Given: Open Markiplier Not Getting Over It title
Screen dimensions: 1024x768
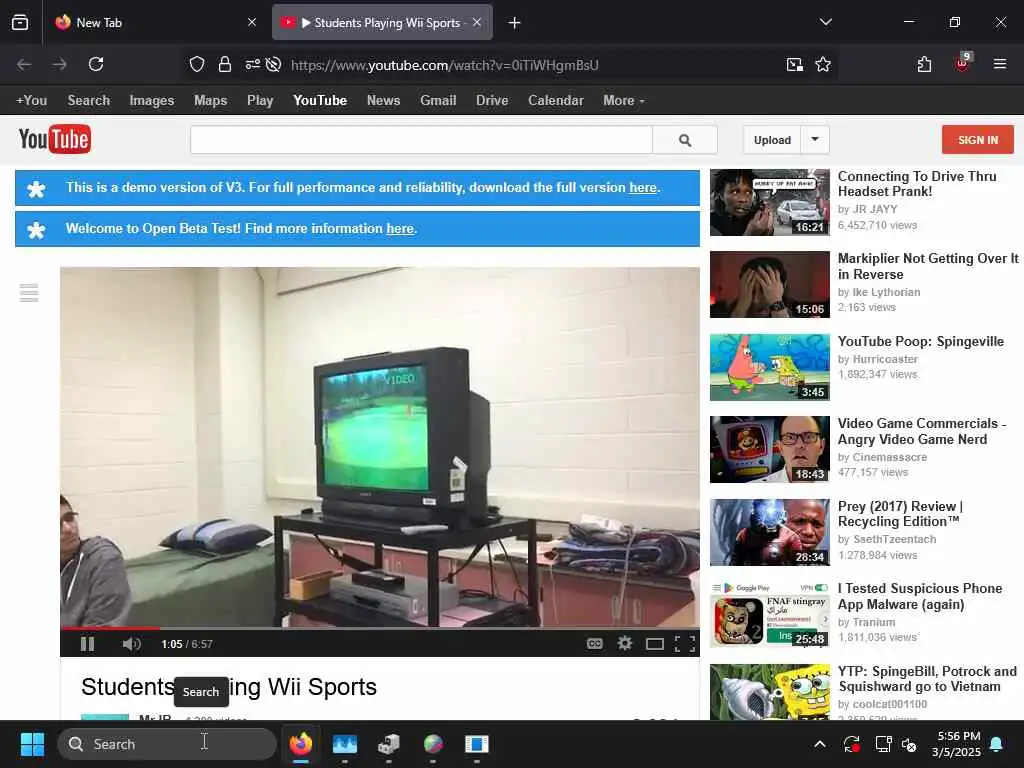Looking at the screenshot, I should (928, 266).
